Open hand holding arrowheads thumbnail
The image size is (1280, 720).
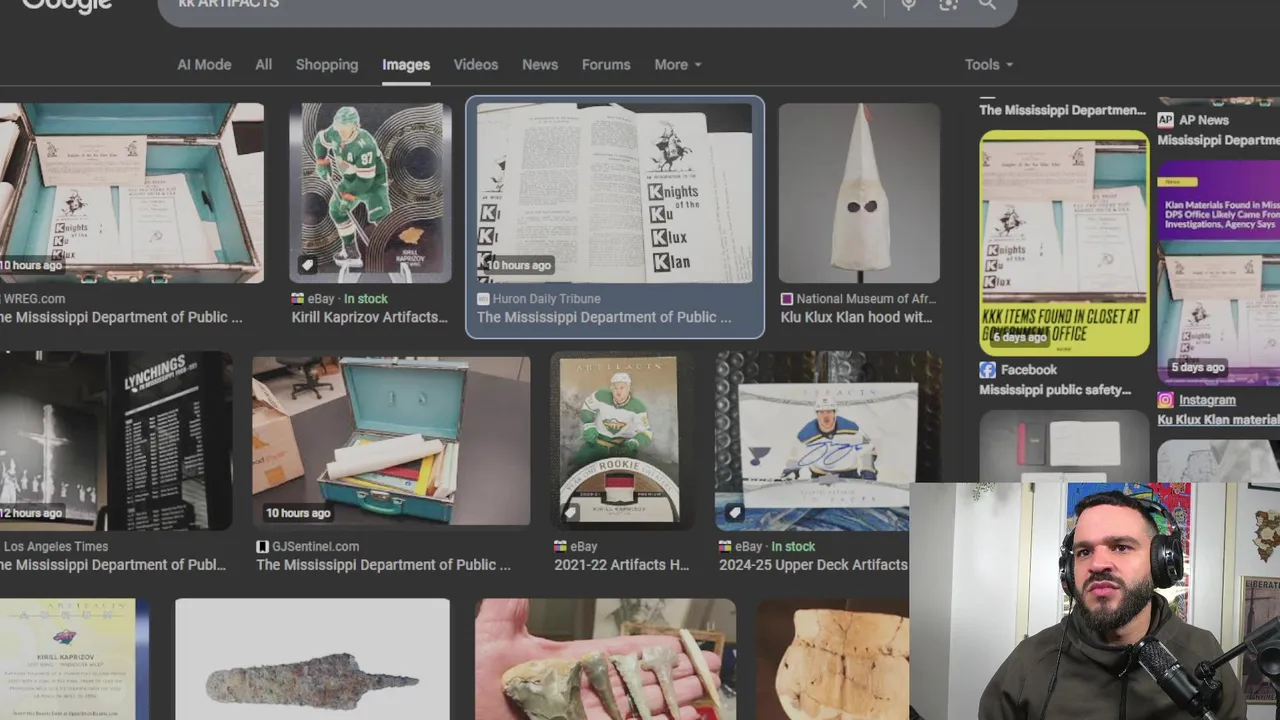(x=605, y=660)
